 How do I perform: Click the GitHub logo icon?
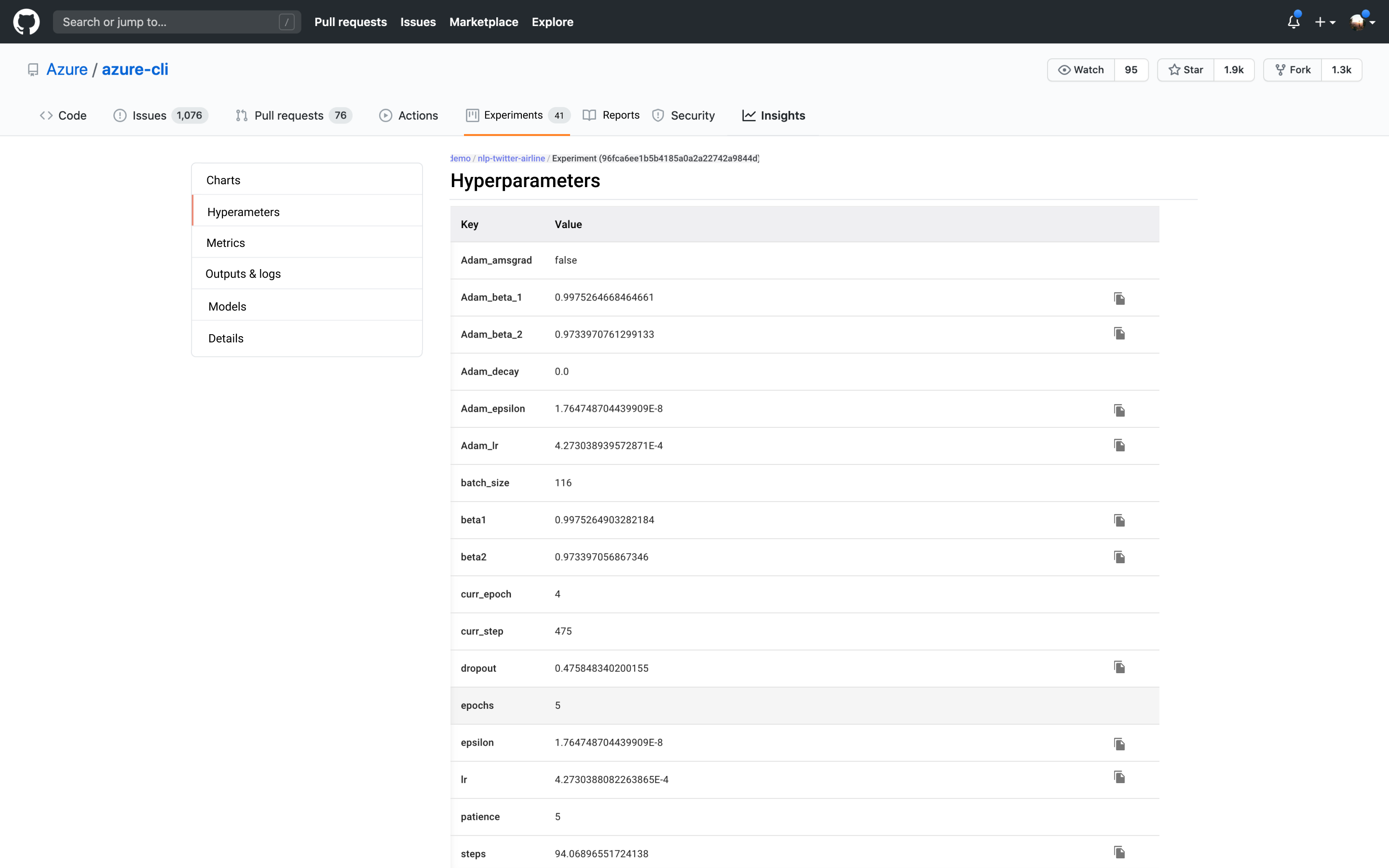(27, 22)
